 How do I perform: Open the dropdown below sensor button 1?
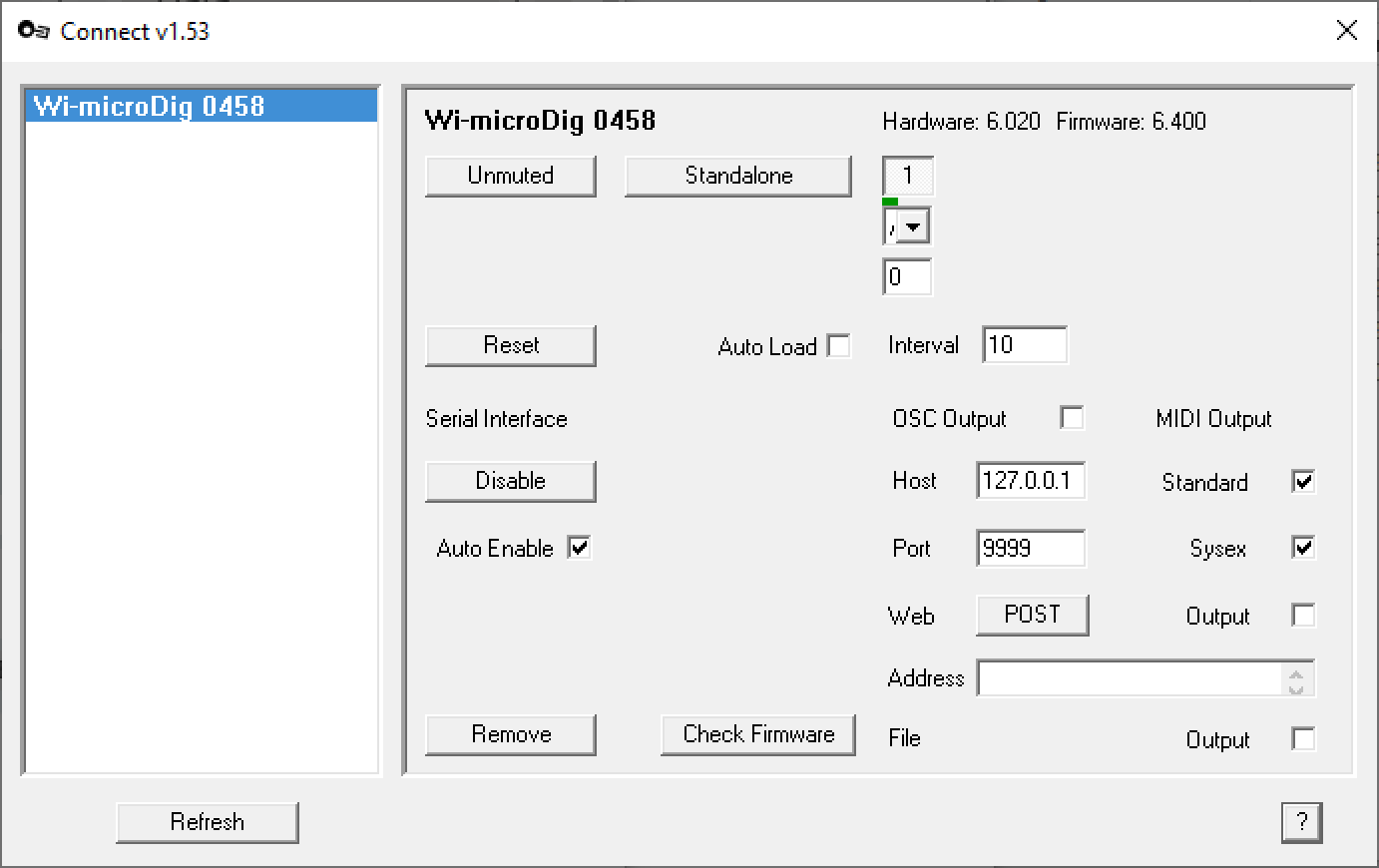click(x=915, y=226)
